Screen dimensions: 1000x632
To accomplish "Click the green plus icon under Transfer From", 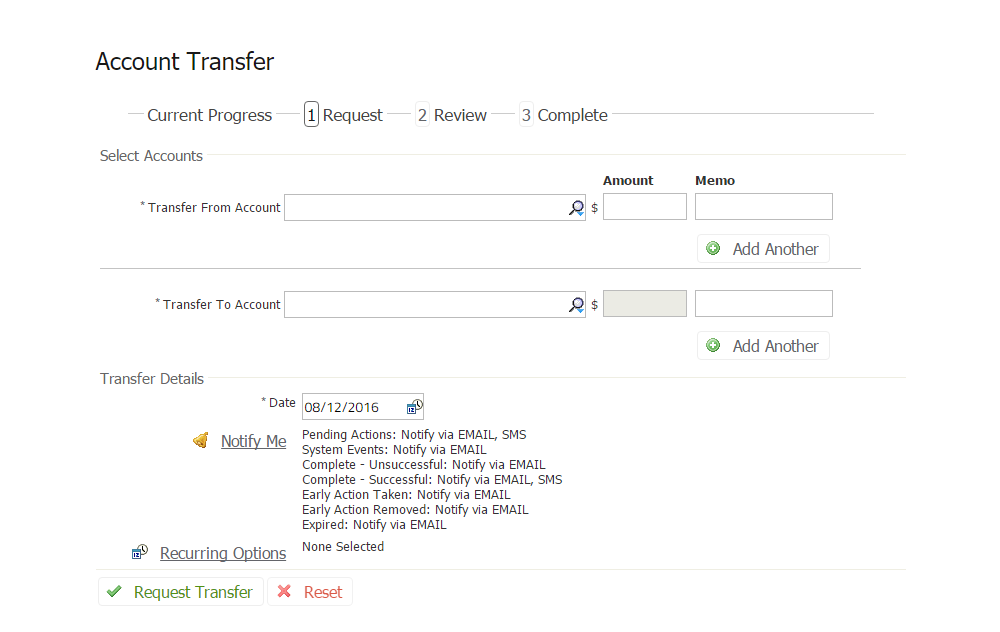I will 713,249.
